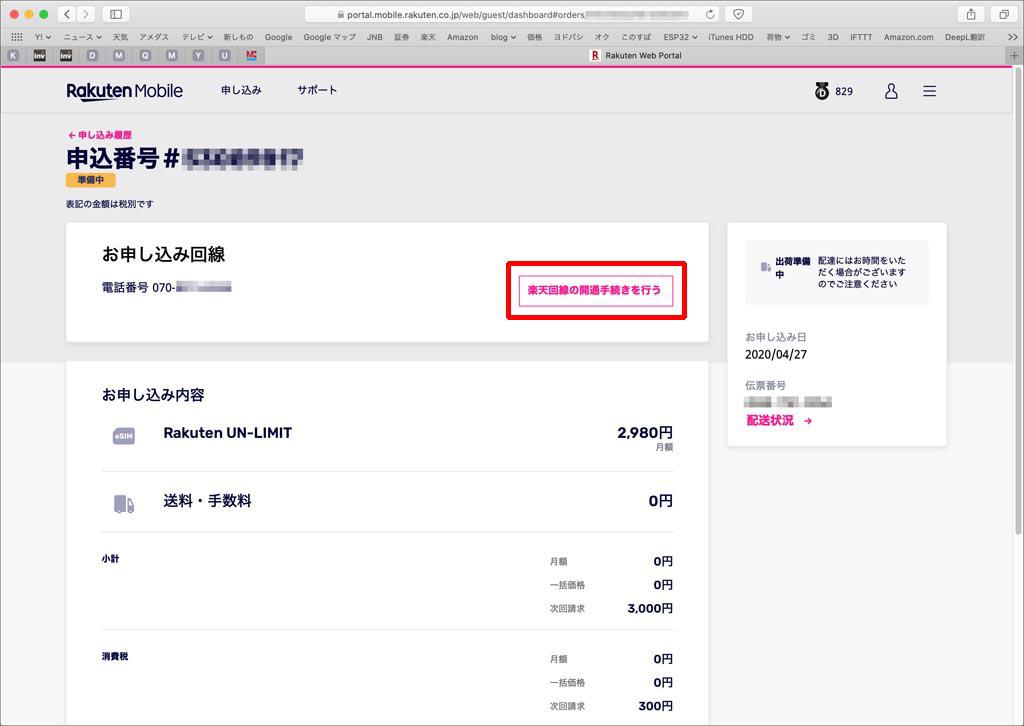Switch to the pinned MC tab
Image resolution: width=1024 pixels, height=726 pixels.
(251, 55)
